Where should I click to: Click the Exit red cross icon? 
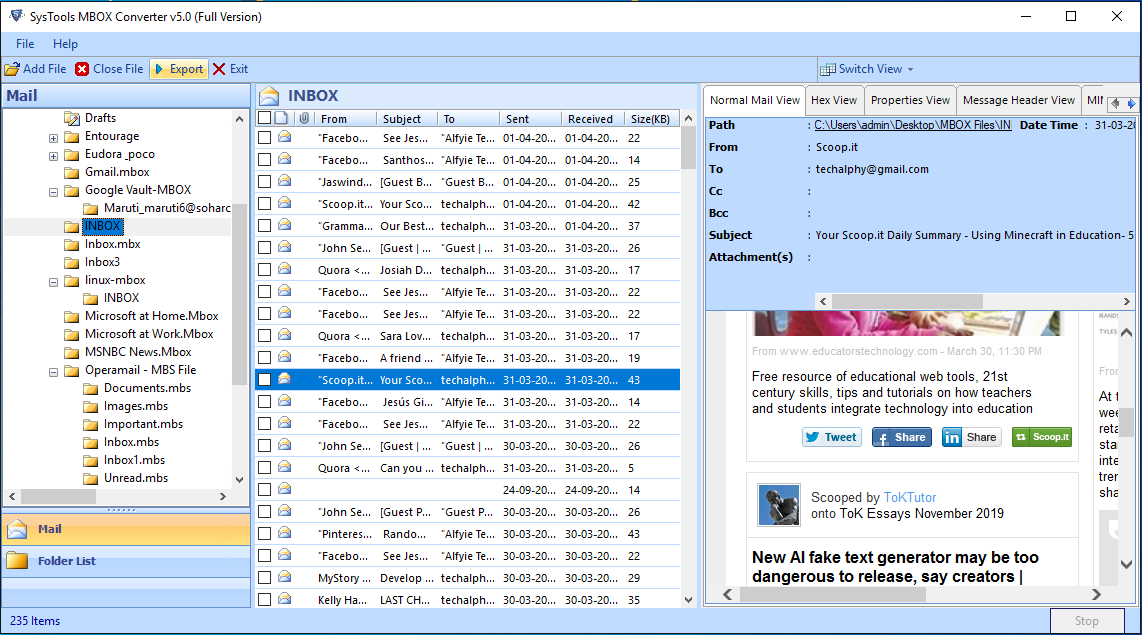tap(219, 69)
